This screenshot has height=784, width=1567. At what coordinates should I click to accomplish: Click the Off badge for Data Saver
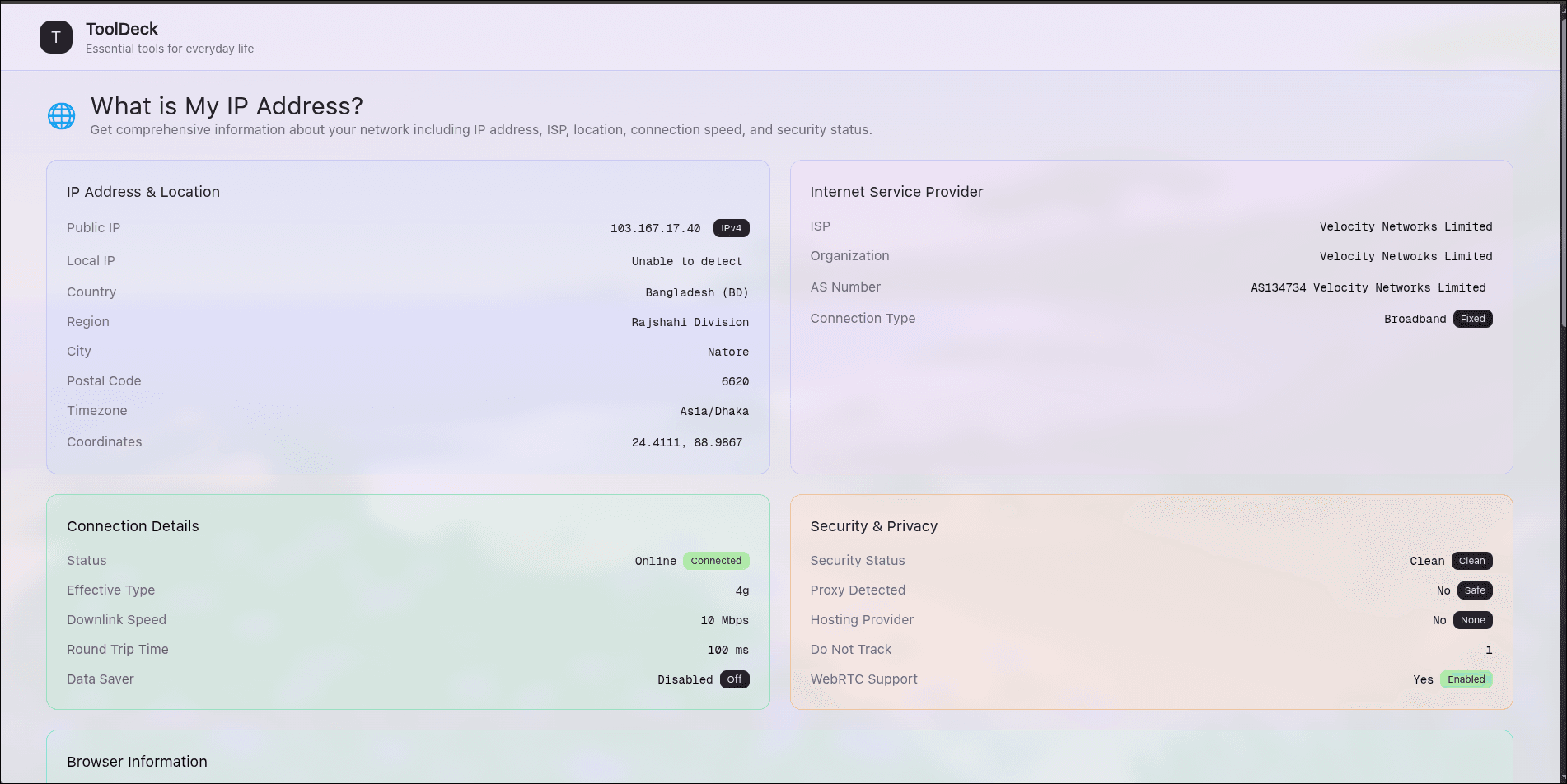click(x=734, y=679)
